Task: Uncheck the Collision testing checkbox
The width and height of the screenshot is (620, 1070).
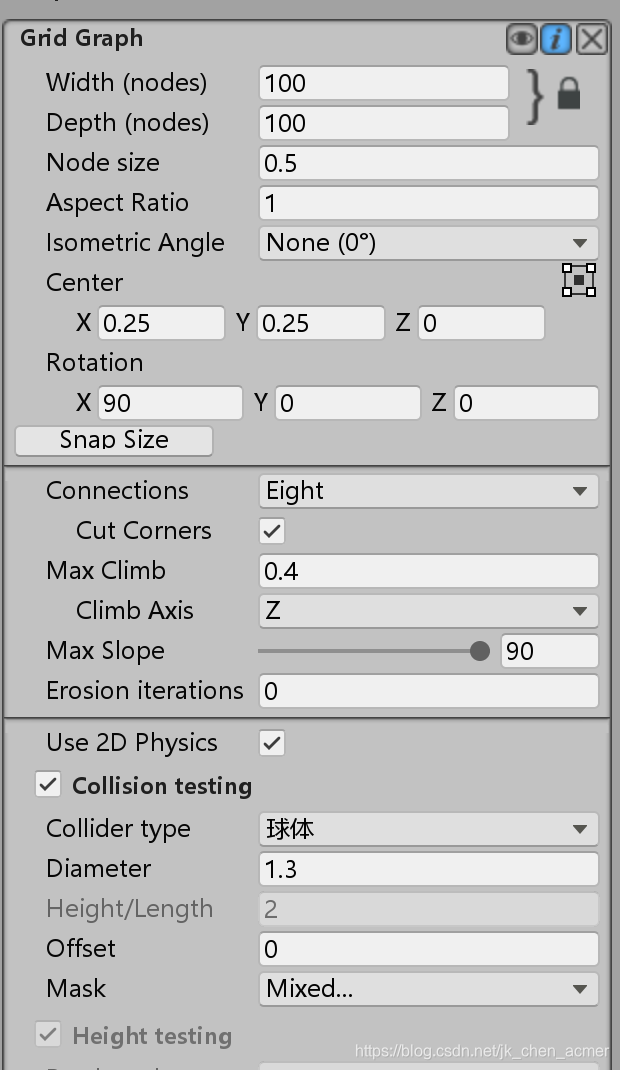Action: coord(47,785)
